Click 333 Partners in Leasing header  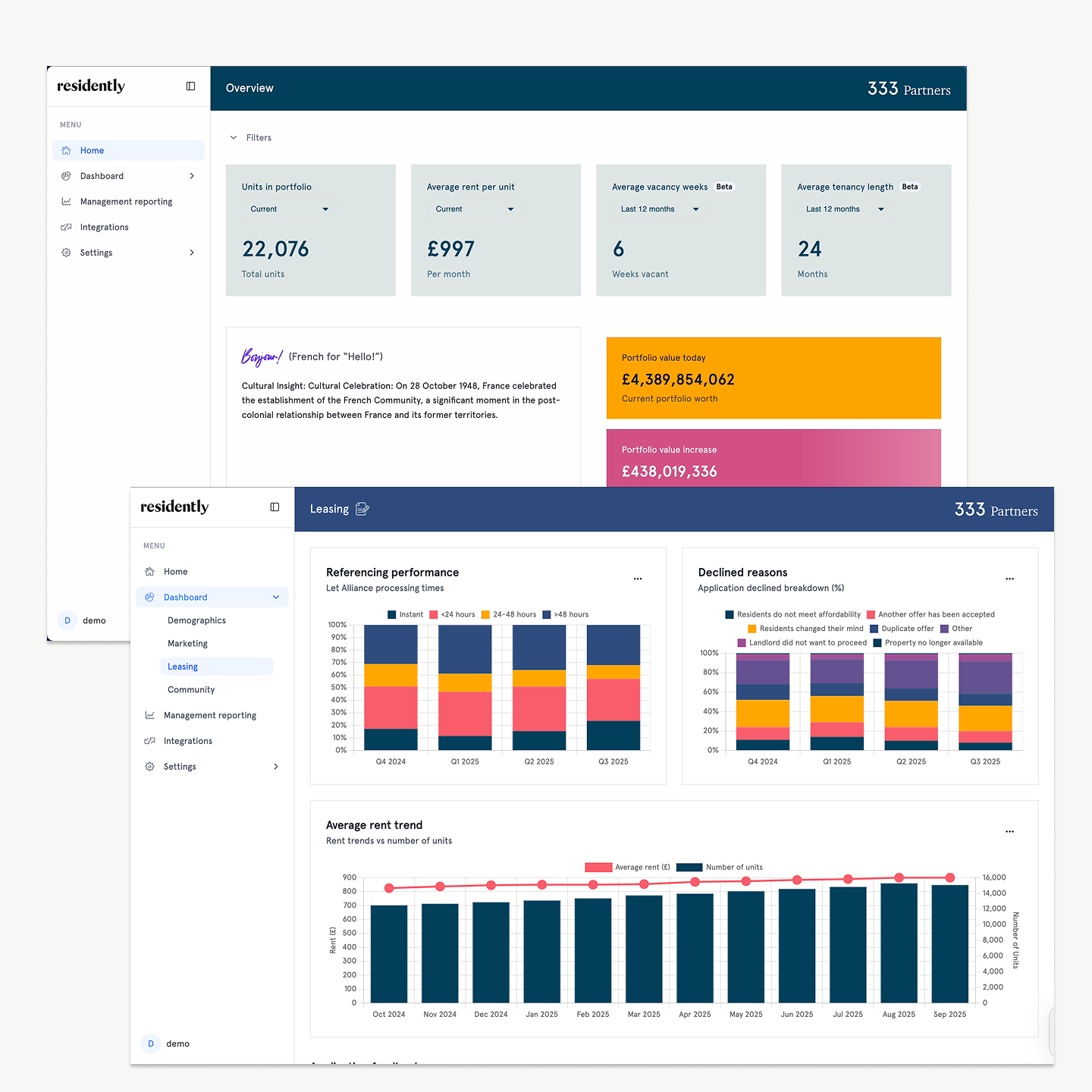pos(996,510)
